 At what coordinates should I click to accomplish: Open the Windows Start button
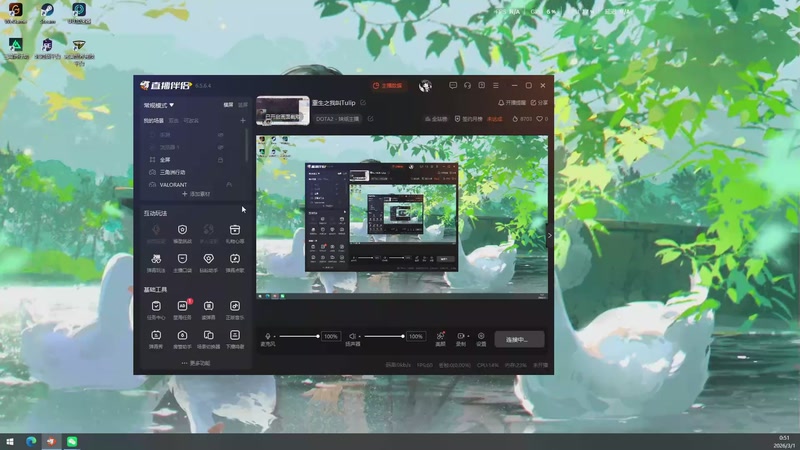pyautogui.click(x=10, y=442)
